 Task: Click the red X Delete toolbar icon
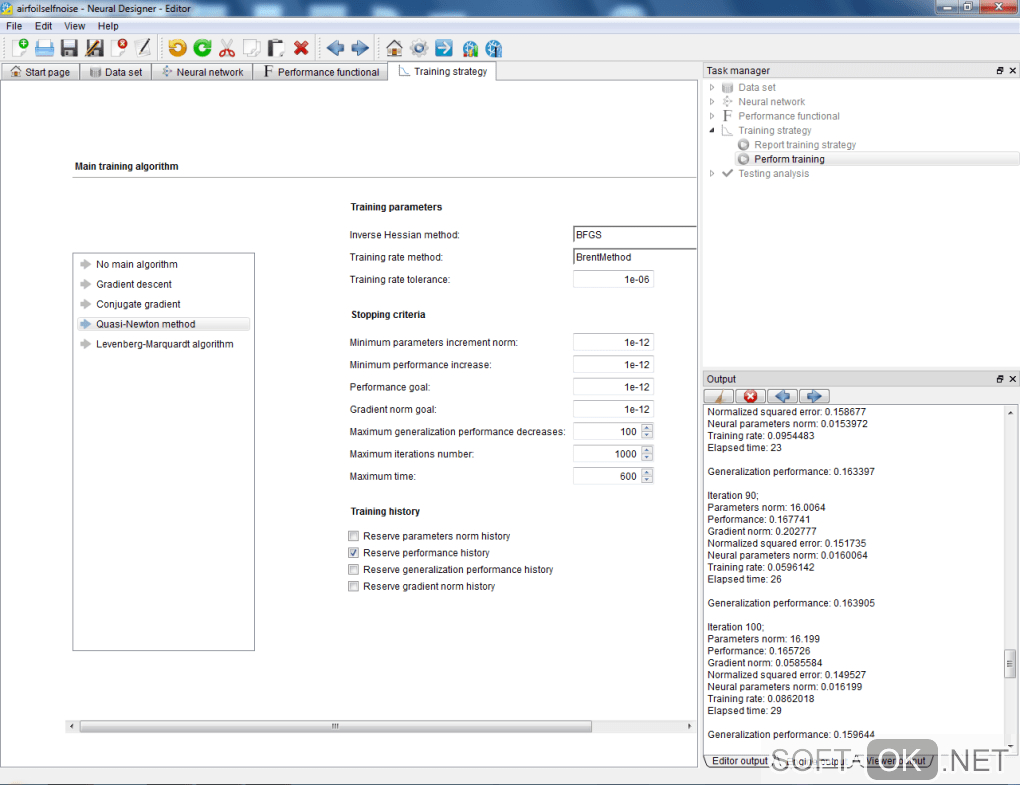(301, 47)
